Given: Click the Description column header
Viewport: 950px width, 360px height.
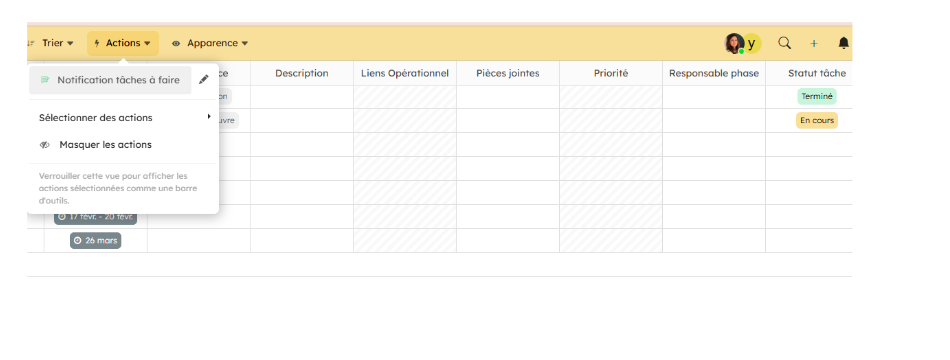Looking at the screenshot, I should tap(302, 73).
